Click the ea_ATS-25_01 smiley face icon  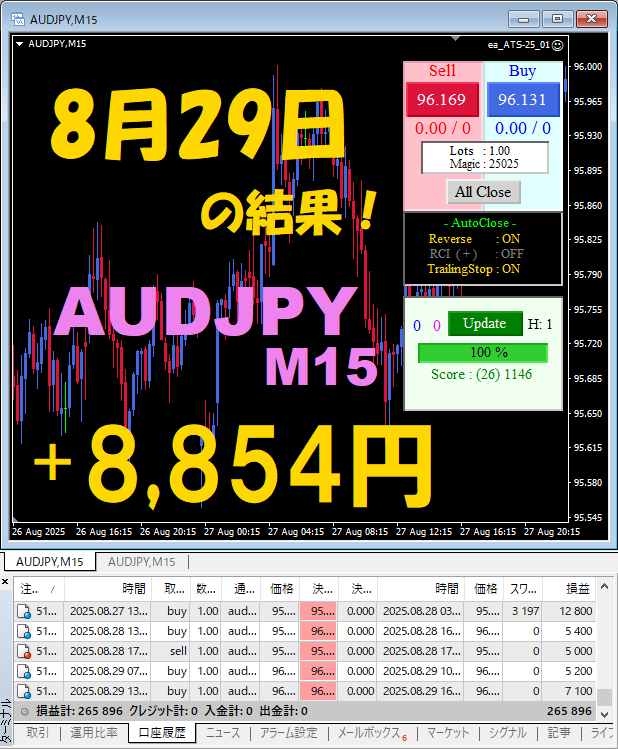pyautogui.click(x=557, y=45)
